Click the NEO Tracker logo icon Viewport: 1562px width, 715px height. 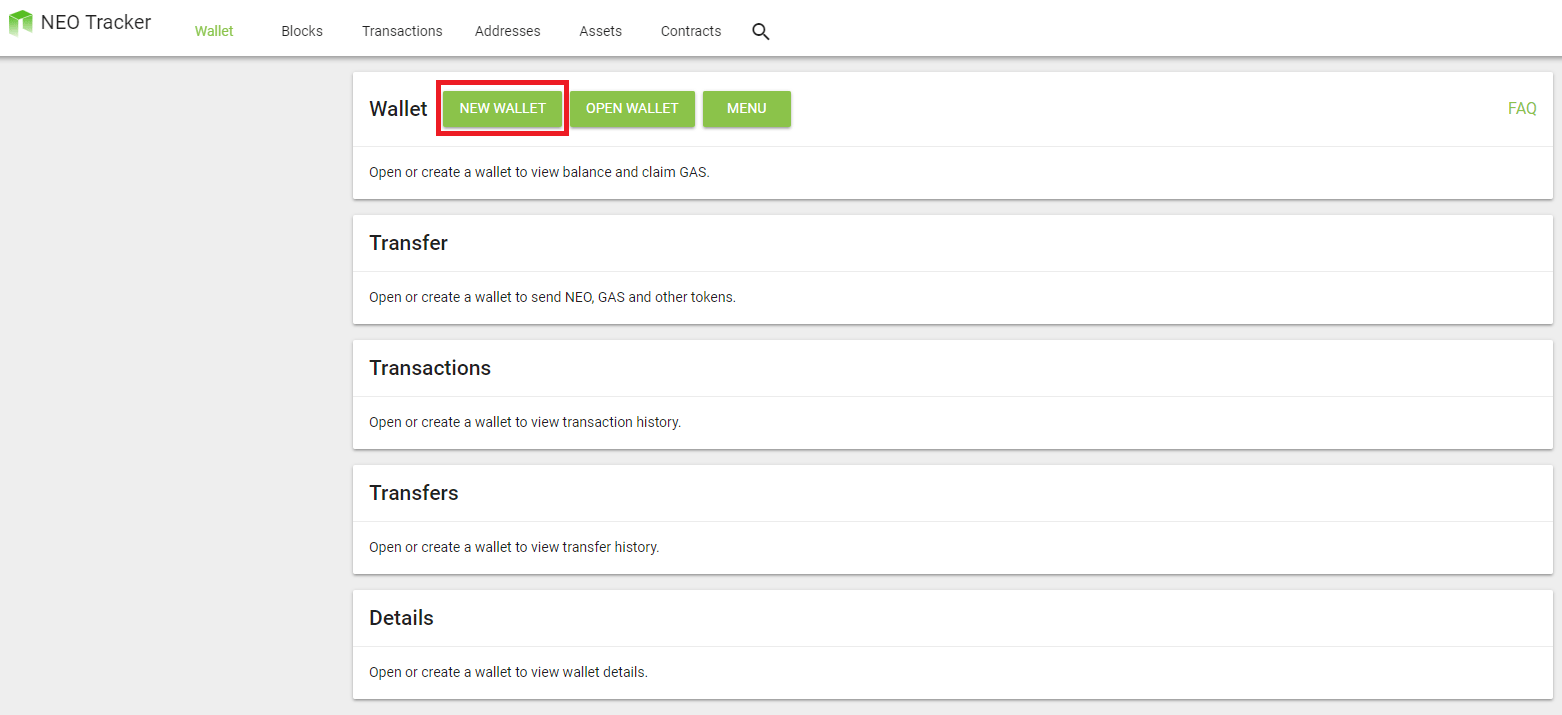(x=20, y=23)
